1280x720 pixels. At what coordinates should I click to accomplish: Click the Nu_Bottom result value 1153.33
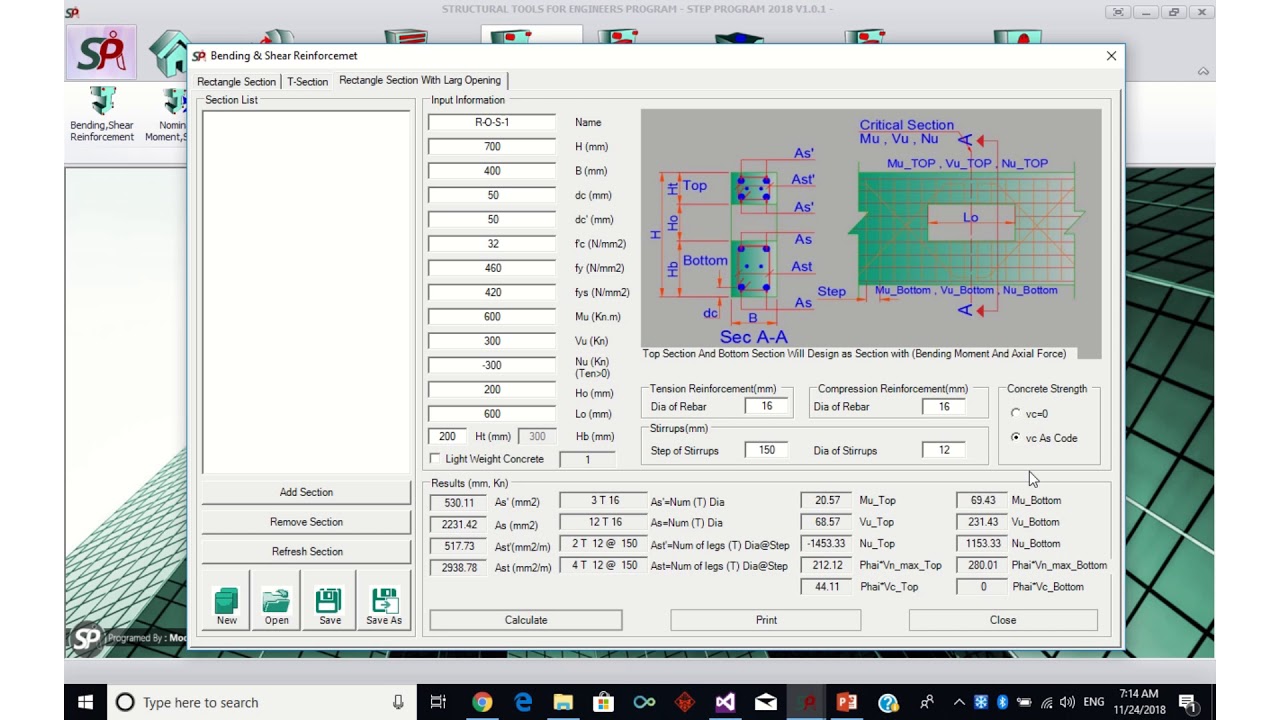[x=983, y=543]
